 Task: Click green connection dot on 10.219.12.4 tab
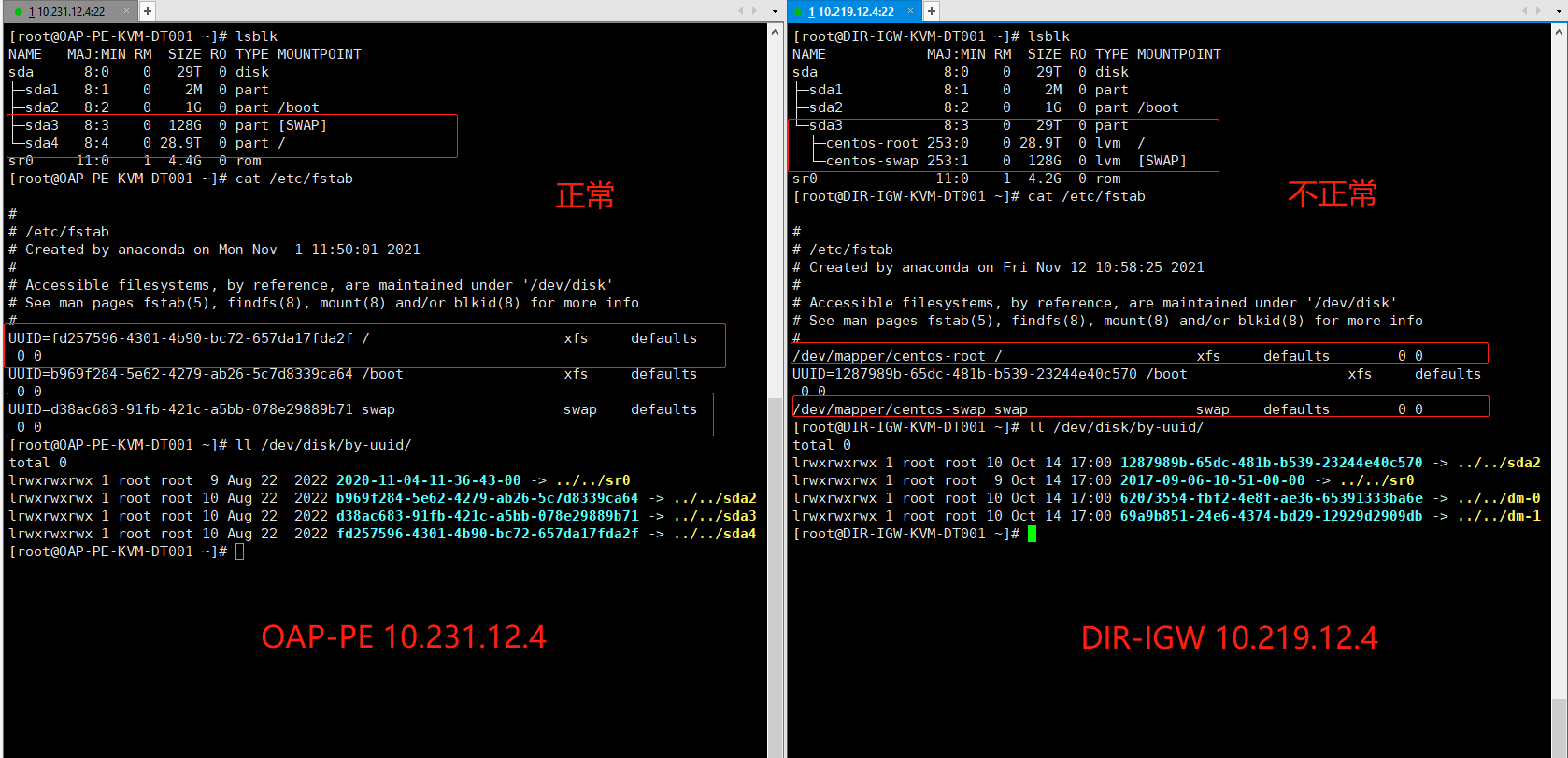[800, 12]
